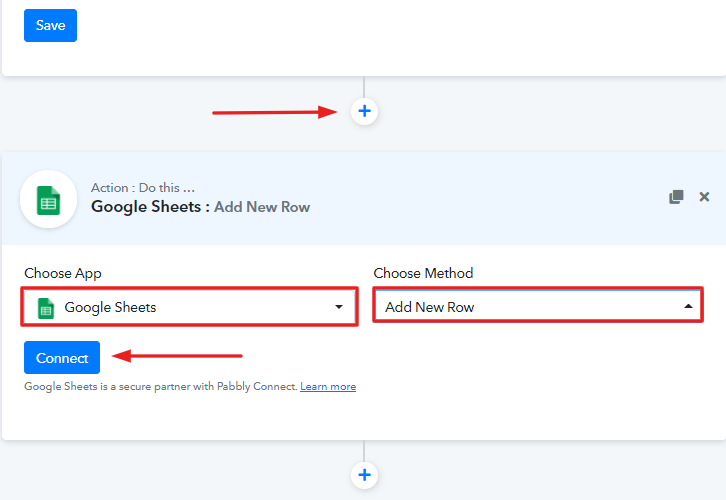The image size is (726, 500).
Task: Click the caret on Add New Row dropdown
Action: click(x=688, y=306)
